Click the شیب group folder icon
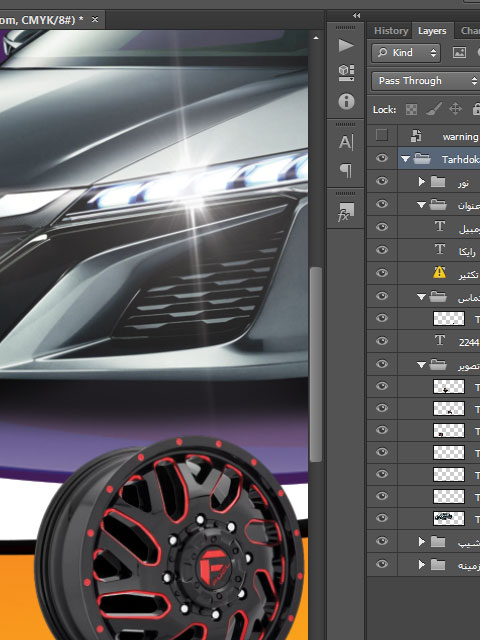 point(438,542)
